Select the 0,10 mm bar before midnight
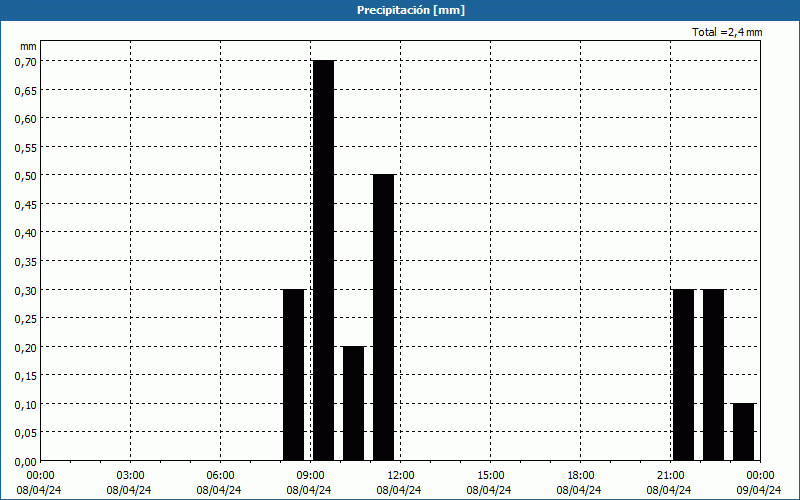 (x=743, y=432)
